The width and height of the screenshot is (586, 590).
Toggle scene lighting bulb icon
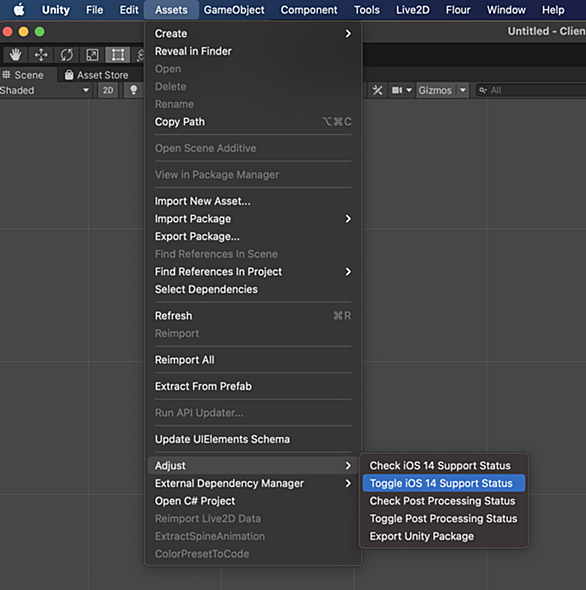point(133,90)
